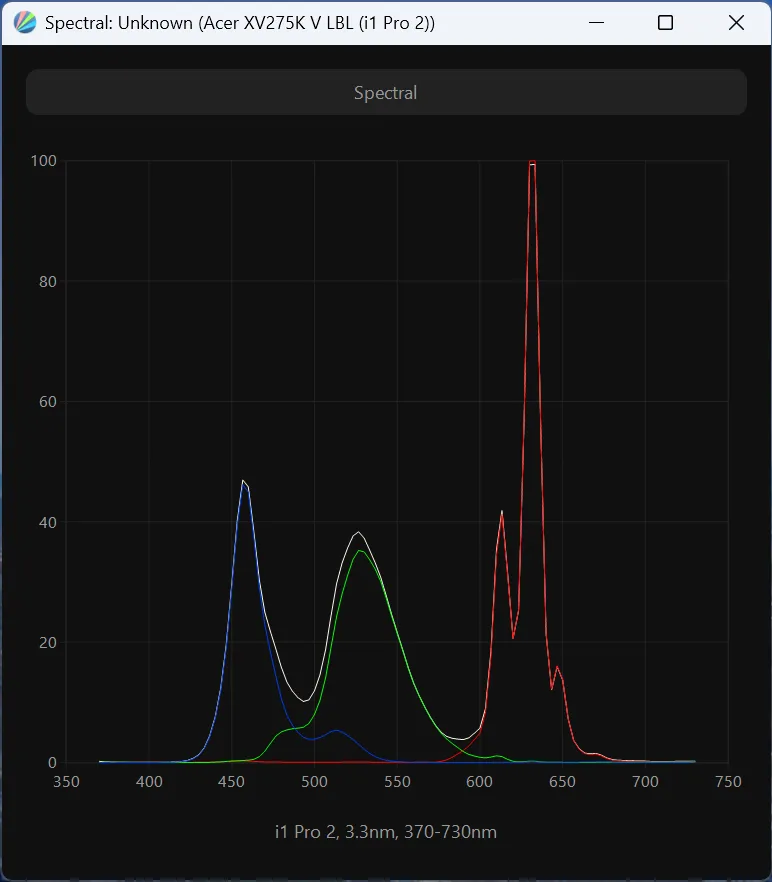Click the tallest red peak reaching 100
Screen dimensions: 772x882
[x=532, y=163]
